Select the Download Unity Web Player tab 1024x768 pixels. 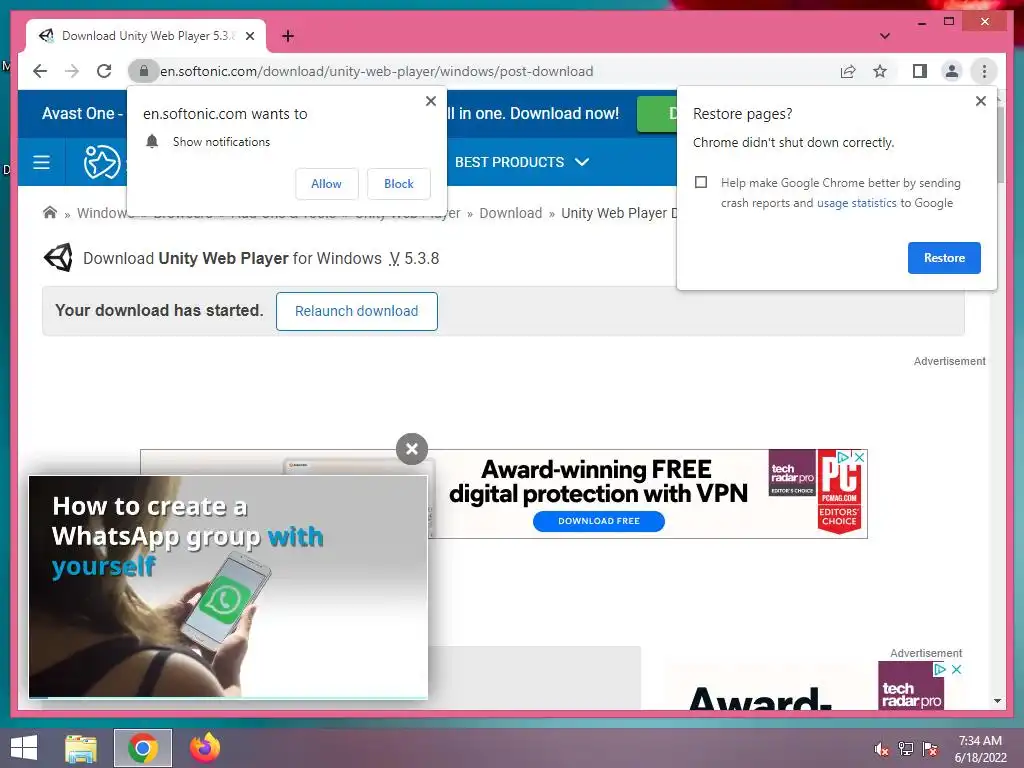click(146, 36)
